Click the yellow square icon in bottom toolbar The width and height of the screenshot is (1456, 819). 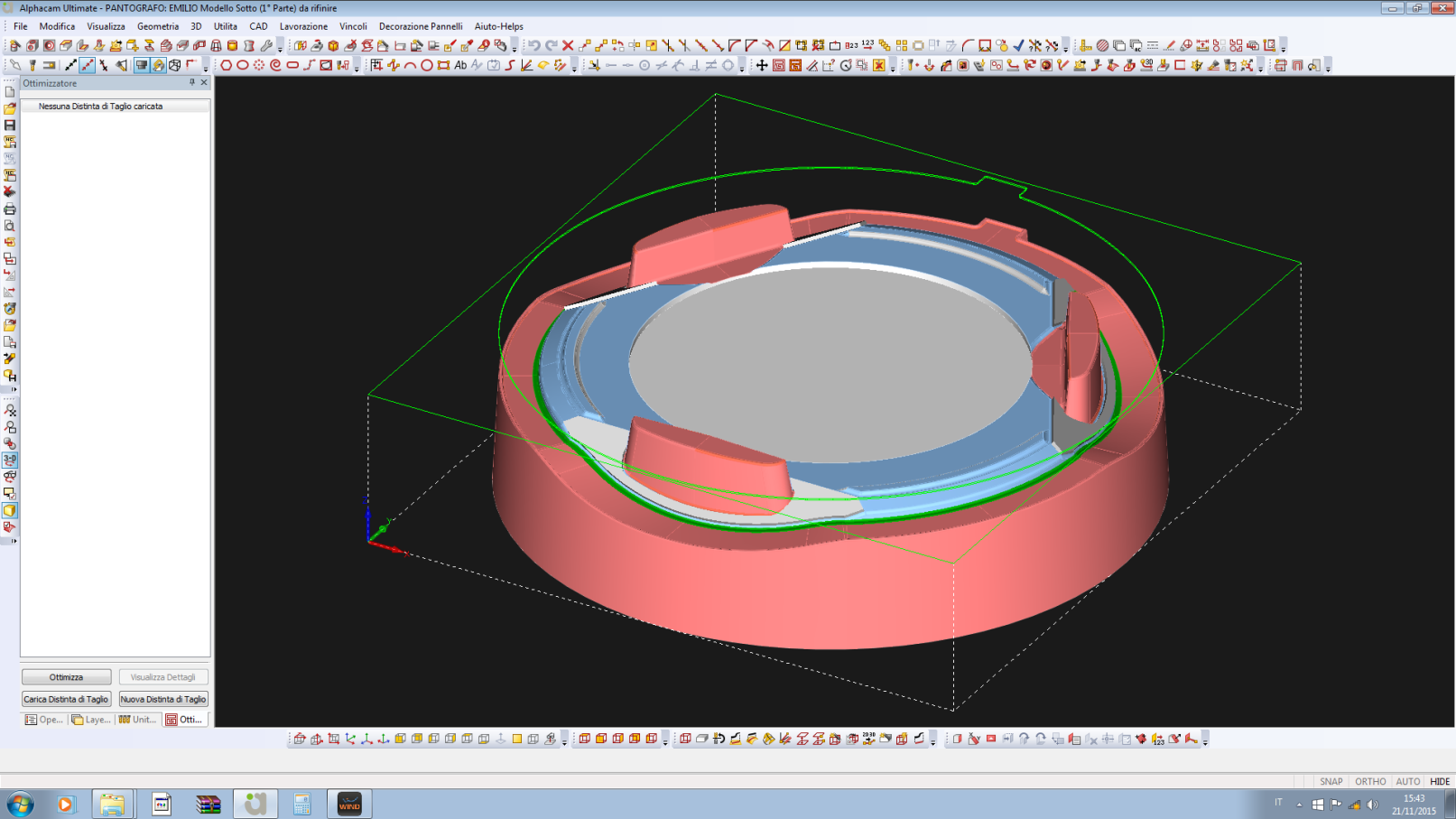tap(517, 739)
